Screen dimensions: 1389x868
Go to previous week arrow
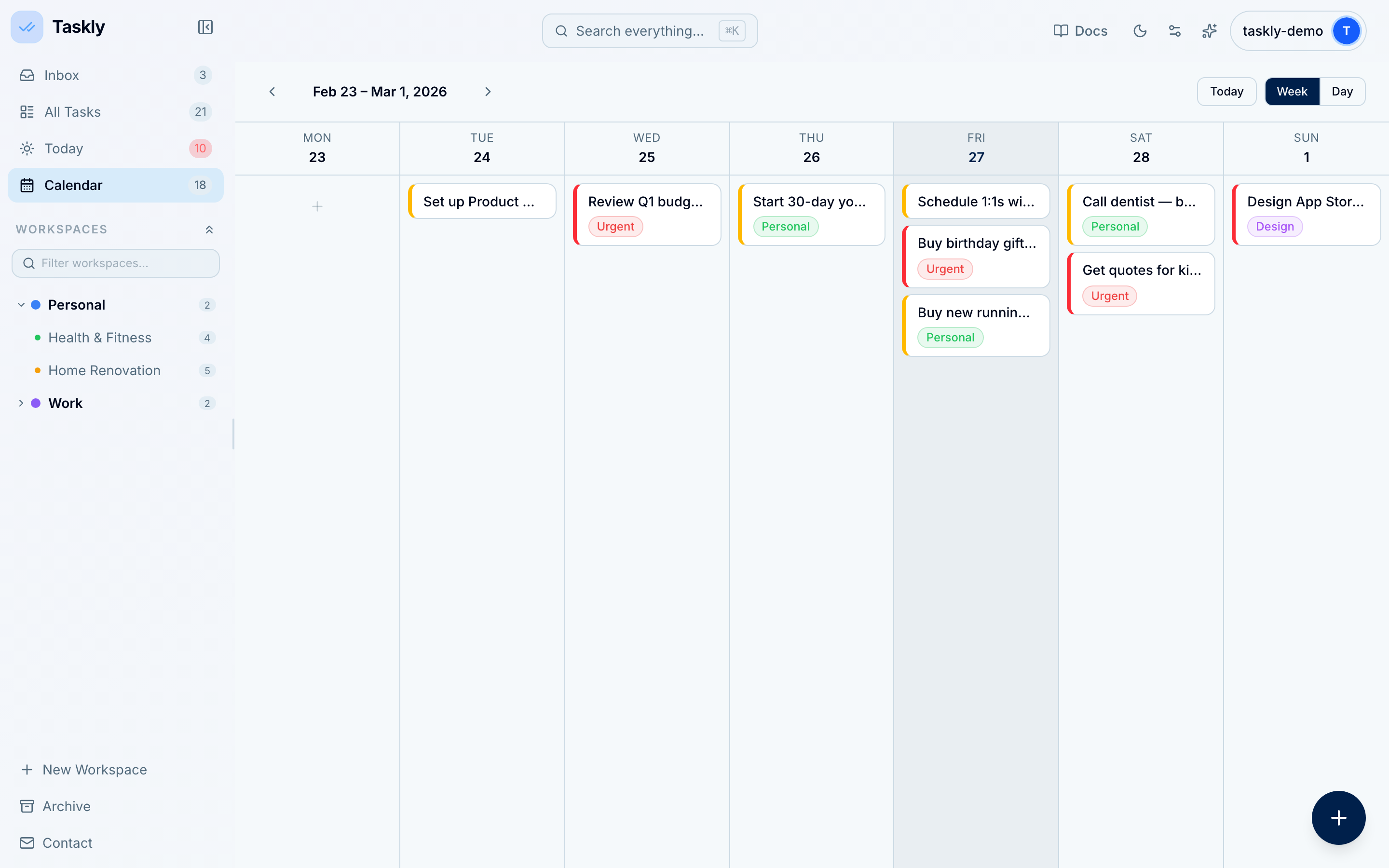click(272, 92)
